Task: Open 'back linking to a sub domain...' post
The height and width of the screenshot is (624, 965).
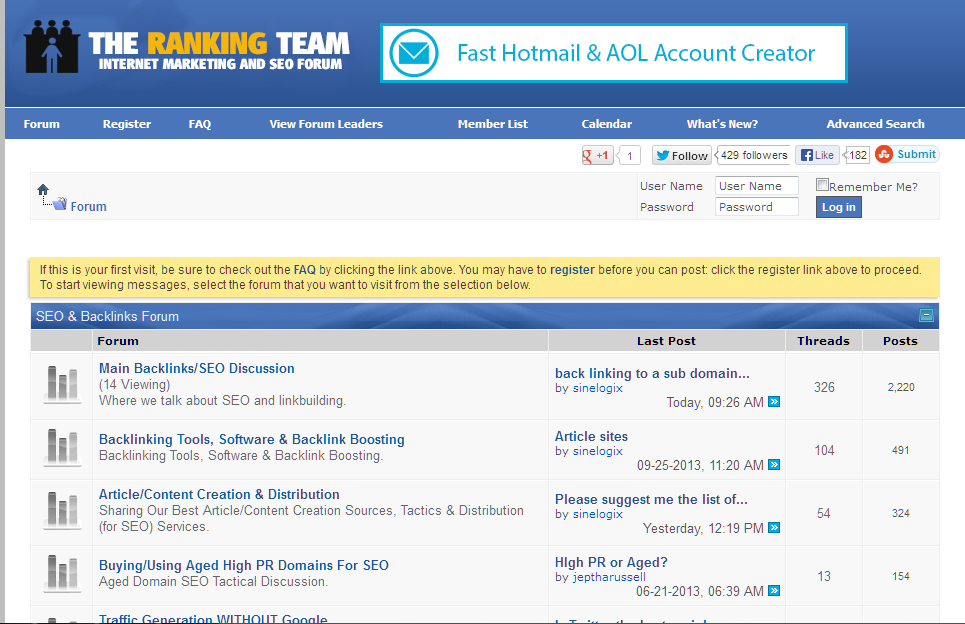Action: coord(652,374)
